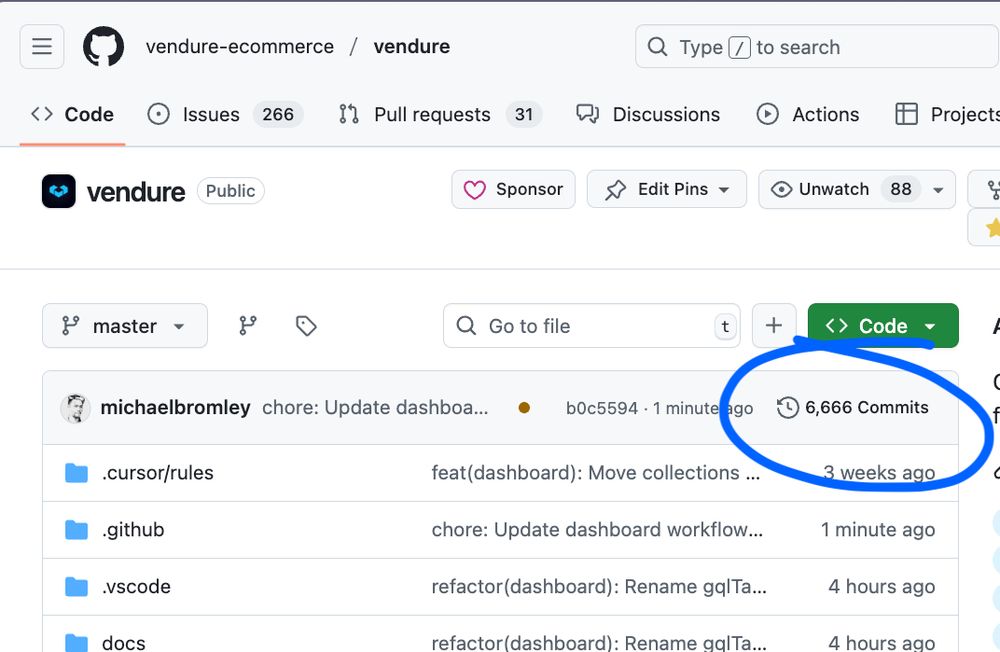The width and height of the screenshot is (1000, 652).
Task: Click the Public visibility label
Action: tap(230, 191)
